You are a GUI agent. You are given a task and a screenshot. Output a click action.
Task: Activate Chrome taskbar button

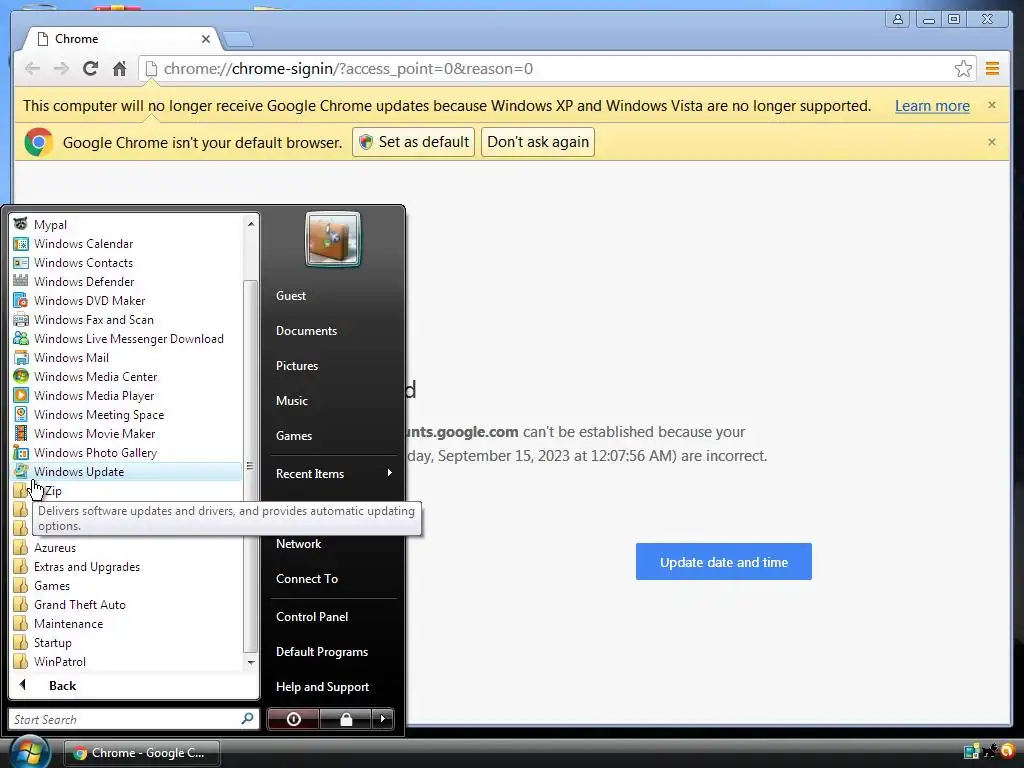(141, 752)
